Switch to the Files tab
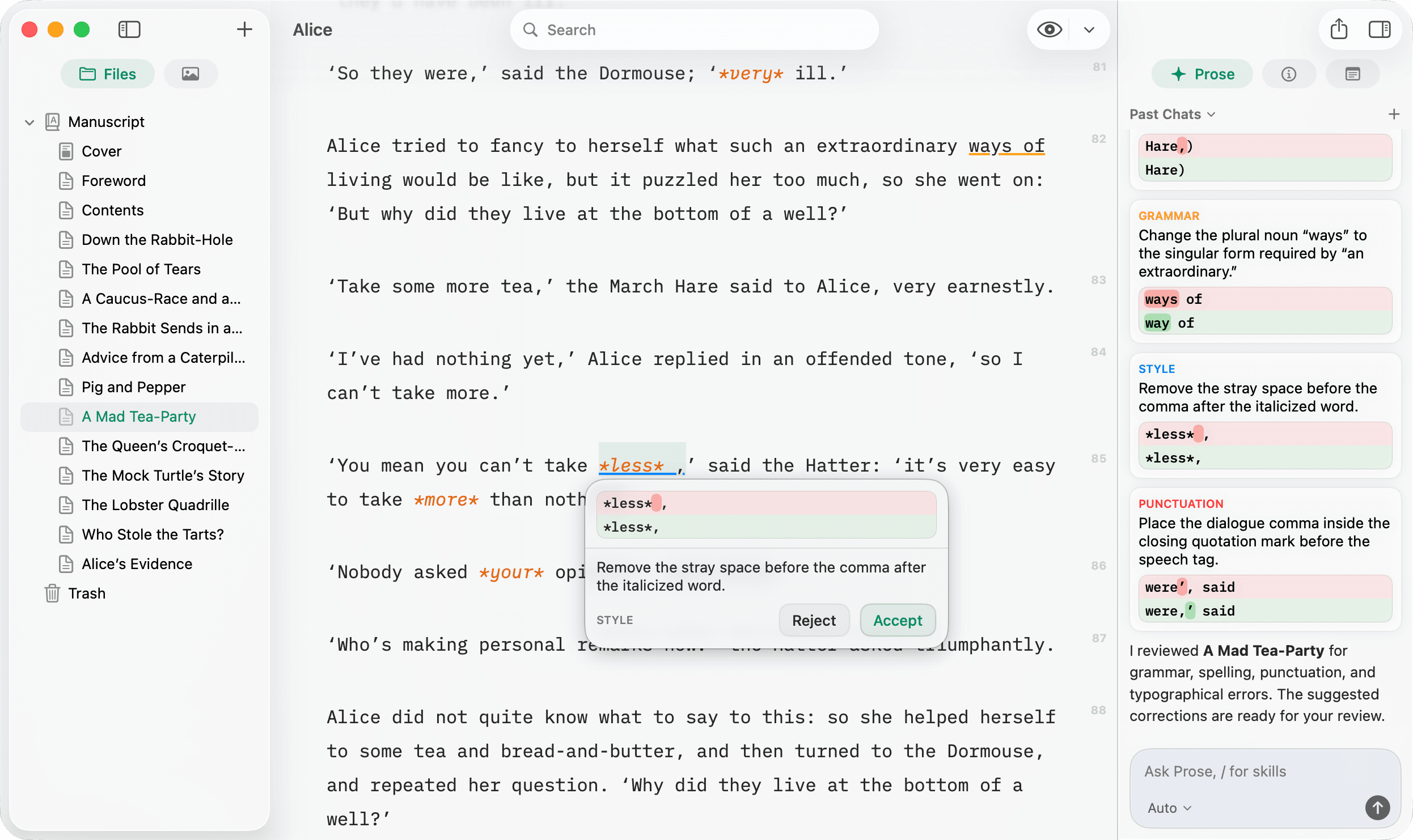The width and height of the screenshot is (1413, 840). [108, 74]
